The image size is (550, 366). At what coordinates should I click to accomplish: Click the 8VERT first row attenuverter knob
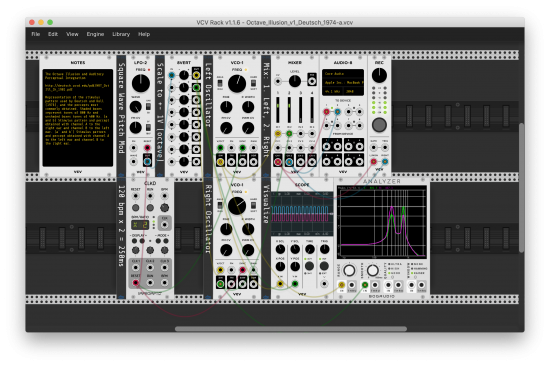pos(184,75)
